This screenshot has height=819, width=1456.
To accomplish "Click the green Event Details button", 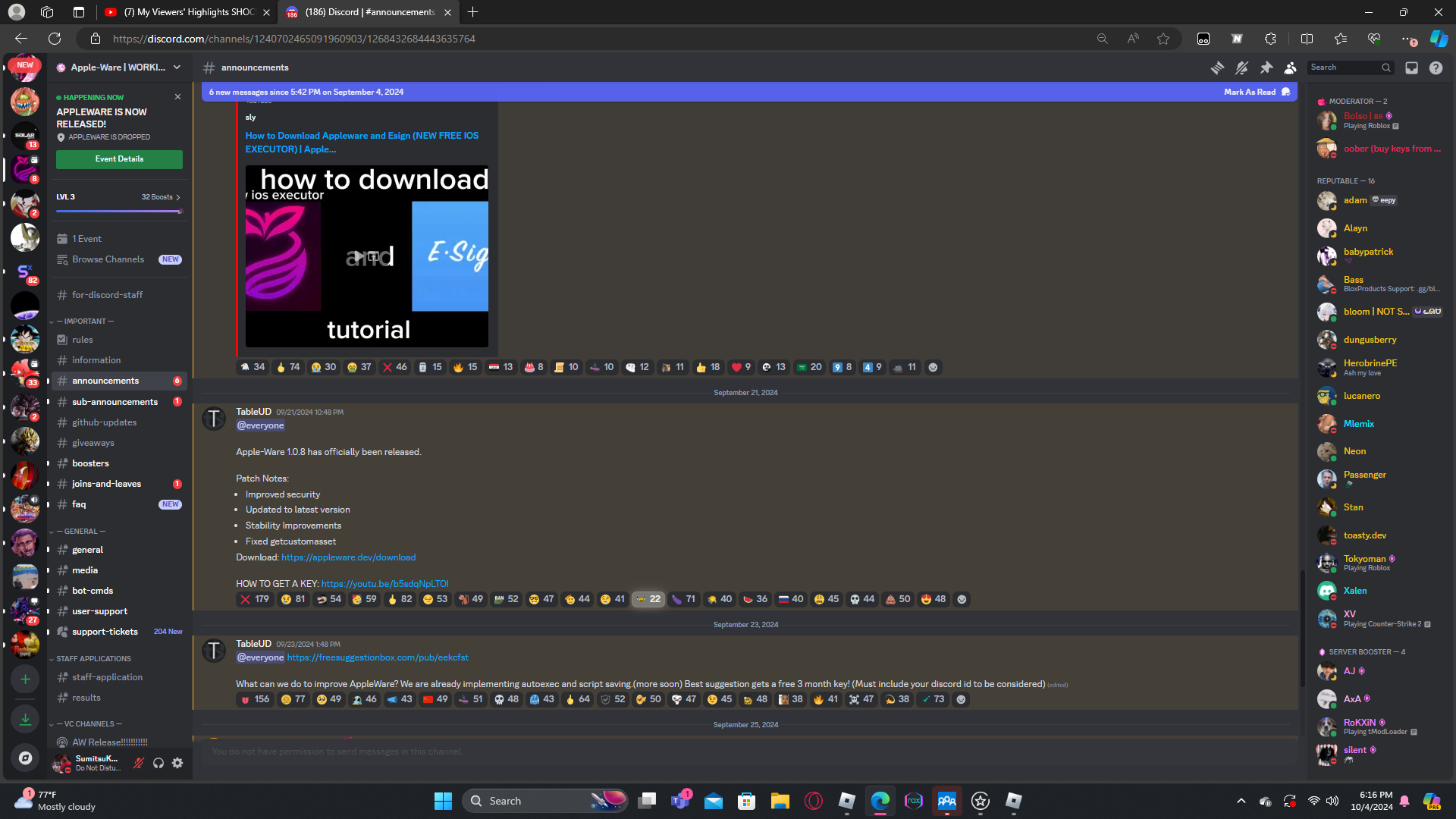I will tap(119, 159).
